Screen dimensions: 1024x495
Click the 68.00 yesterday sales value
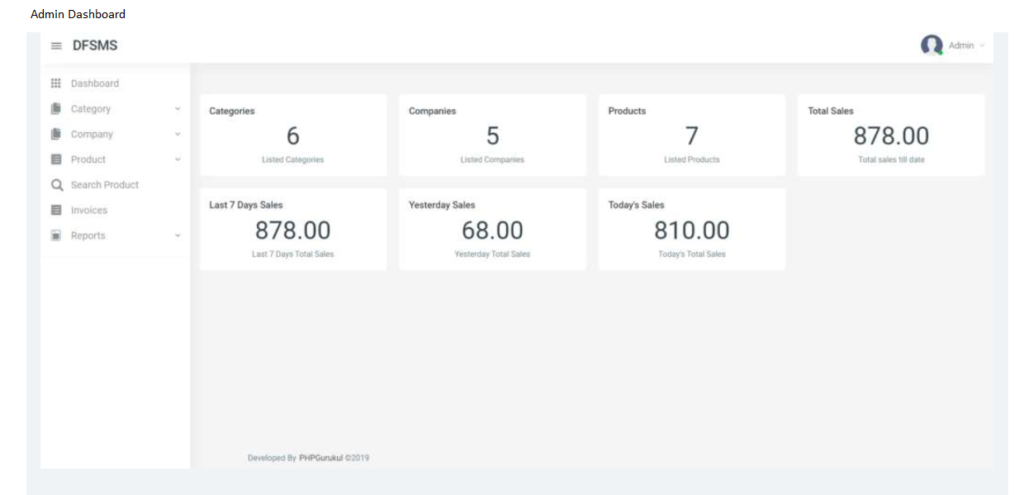(492, 231)
